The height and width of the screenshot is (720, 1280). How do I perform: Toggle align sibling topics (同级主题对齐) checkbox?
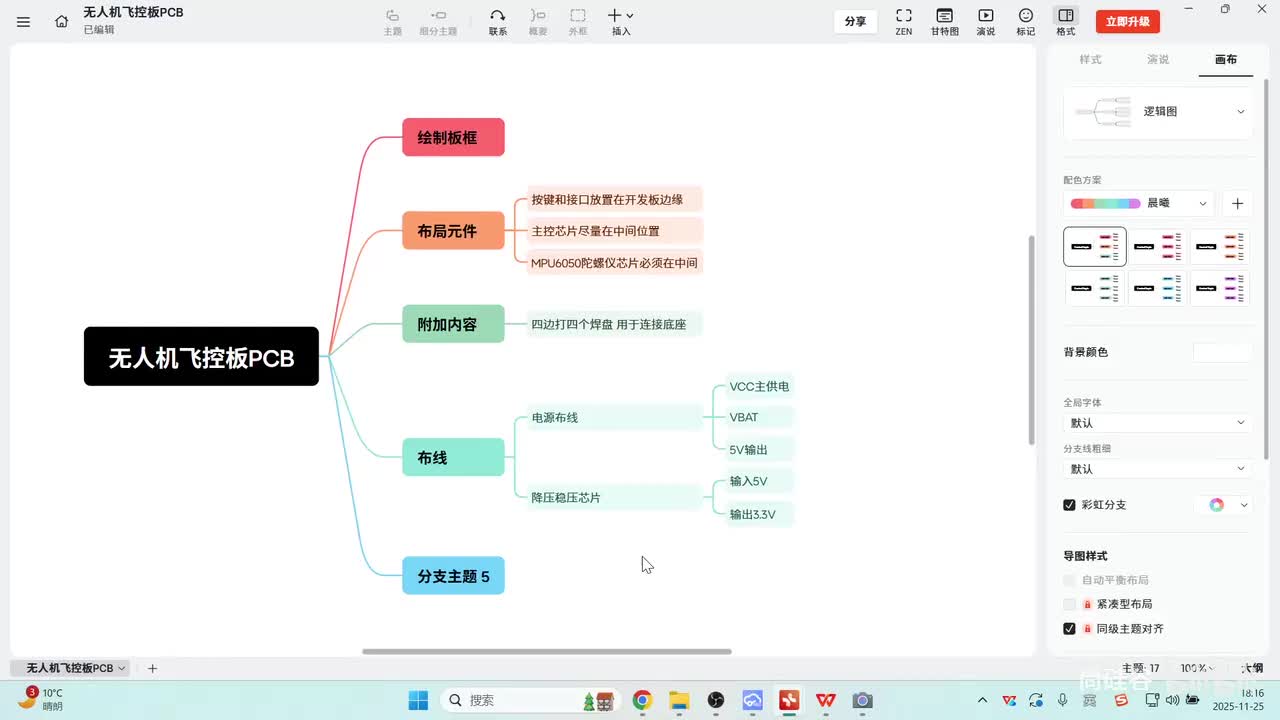[1069, 629]
